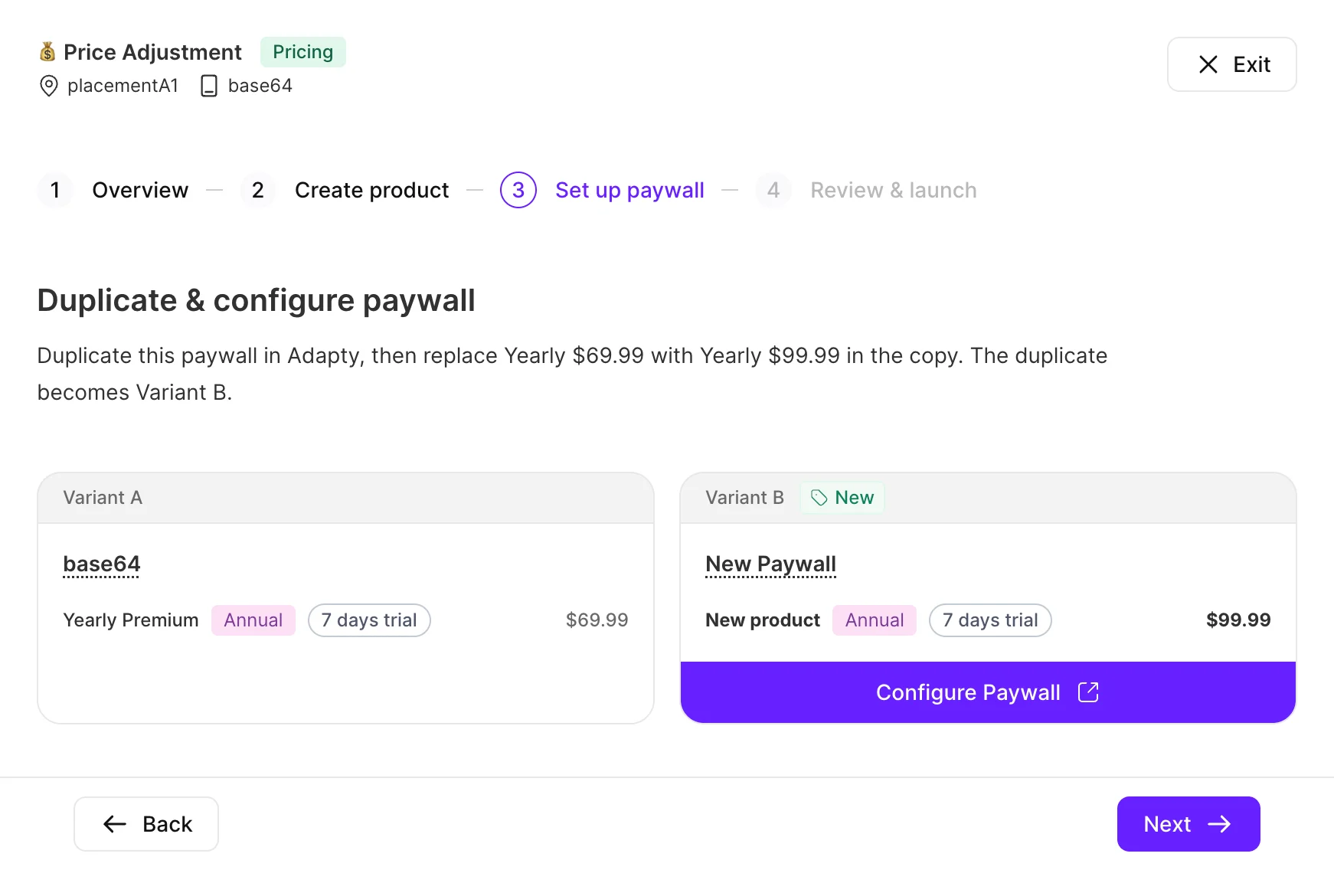The image size is (1334, 896).
Task: Click the Configure Paywall button
Action: pos(988,692)
